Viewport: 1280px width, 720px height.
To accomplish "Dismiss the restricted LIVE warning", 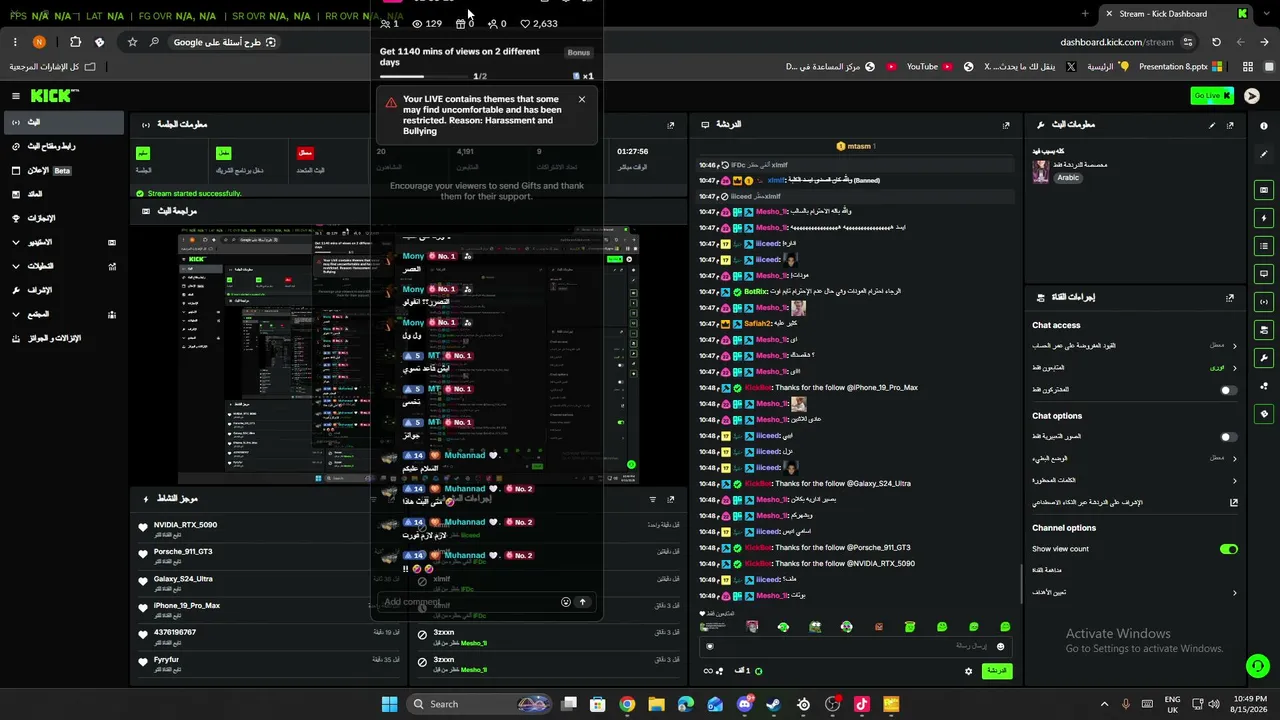I will pos(582,99).
